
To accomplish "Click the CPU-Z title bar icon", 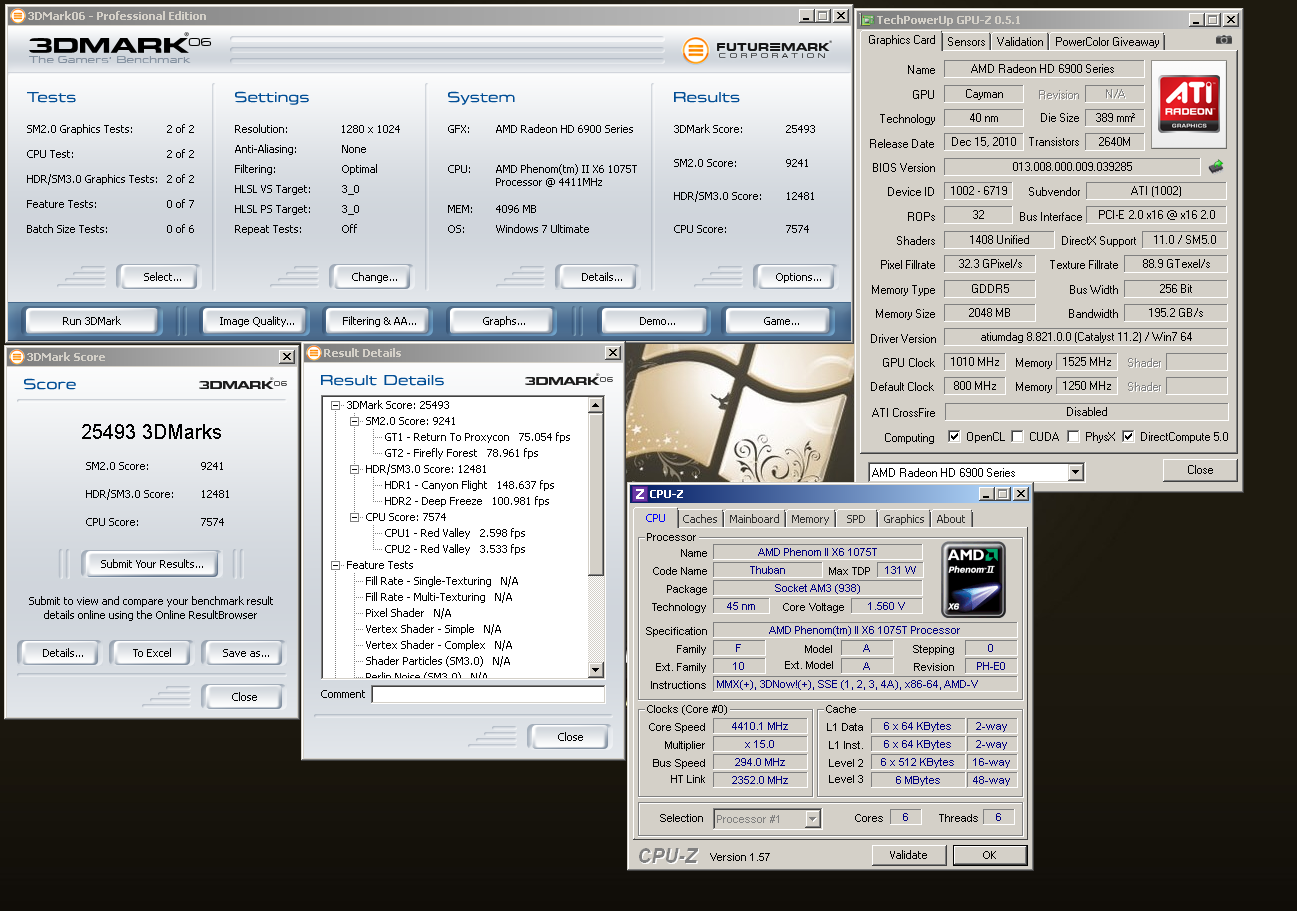I will pyautogui.click(x=638, y=494).
